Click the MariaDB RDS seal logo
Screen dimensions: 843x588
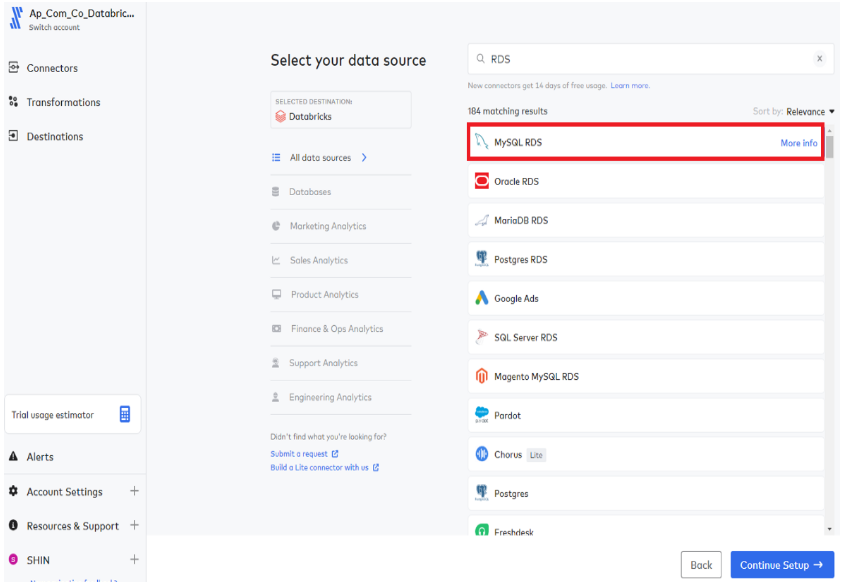[x=482, y=220]
